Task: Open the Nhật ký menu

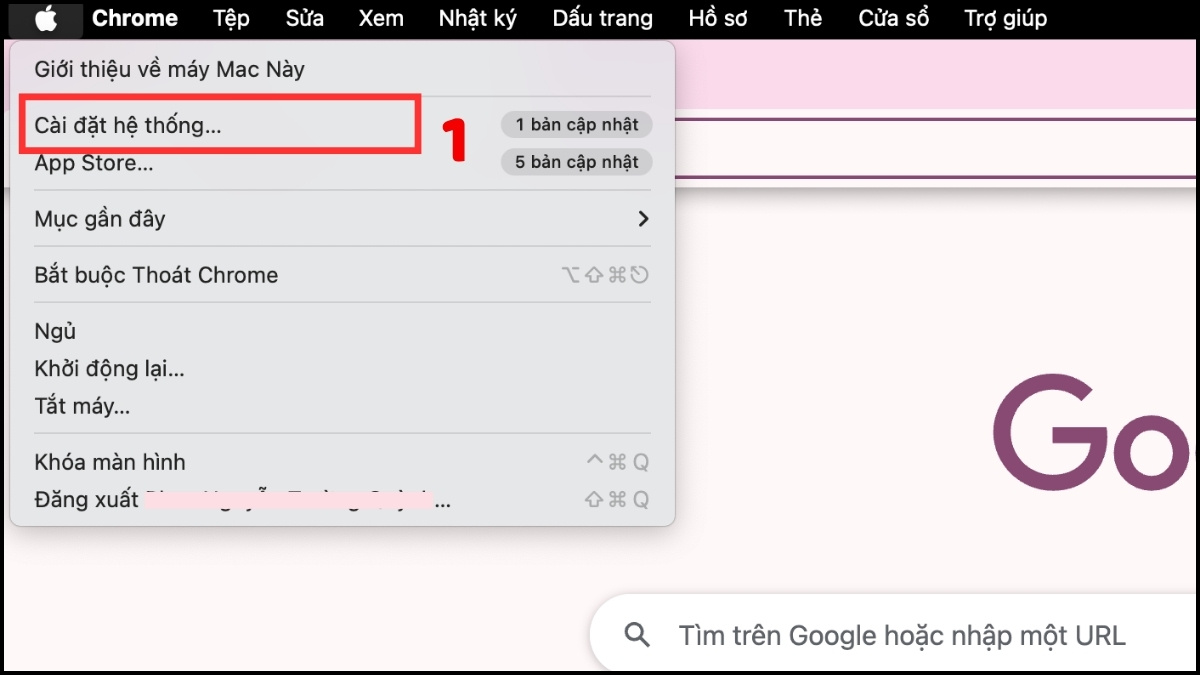Action: point(477,18)
